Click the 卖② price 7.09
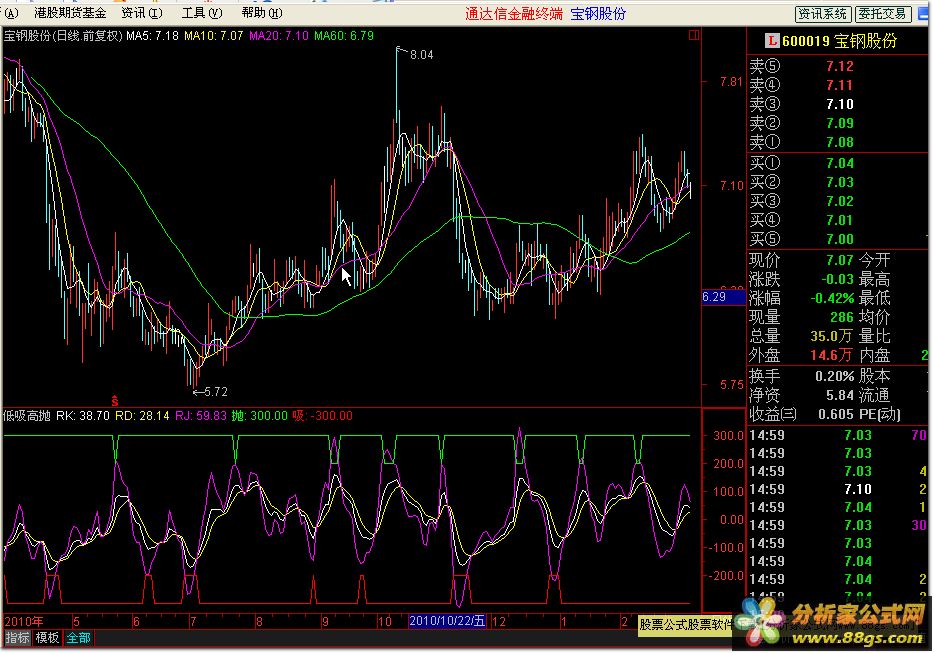Image resolution: width=934 pixels, height=653 pixels. (x=839, y=123)
